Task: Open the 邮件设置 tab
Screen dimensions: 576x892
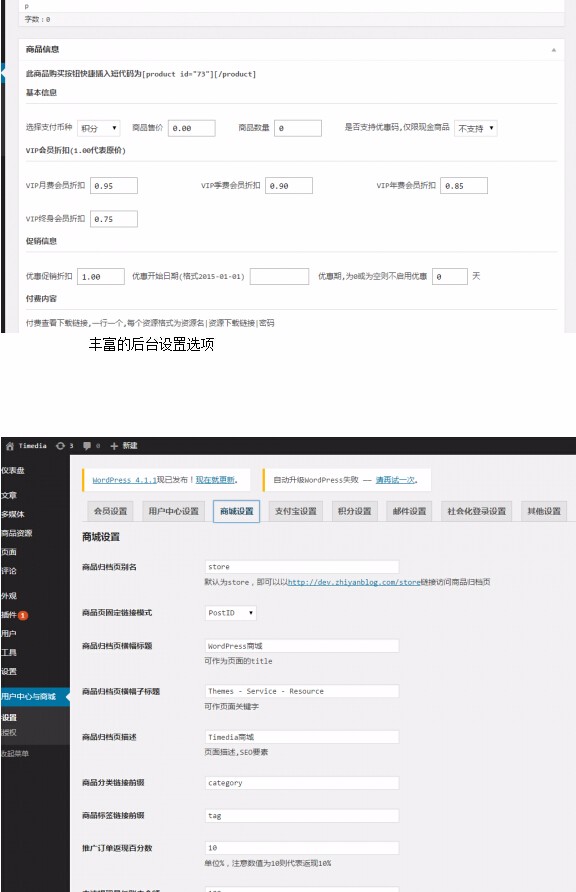Action: click(409, 511)
